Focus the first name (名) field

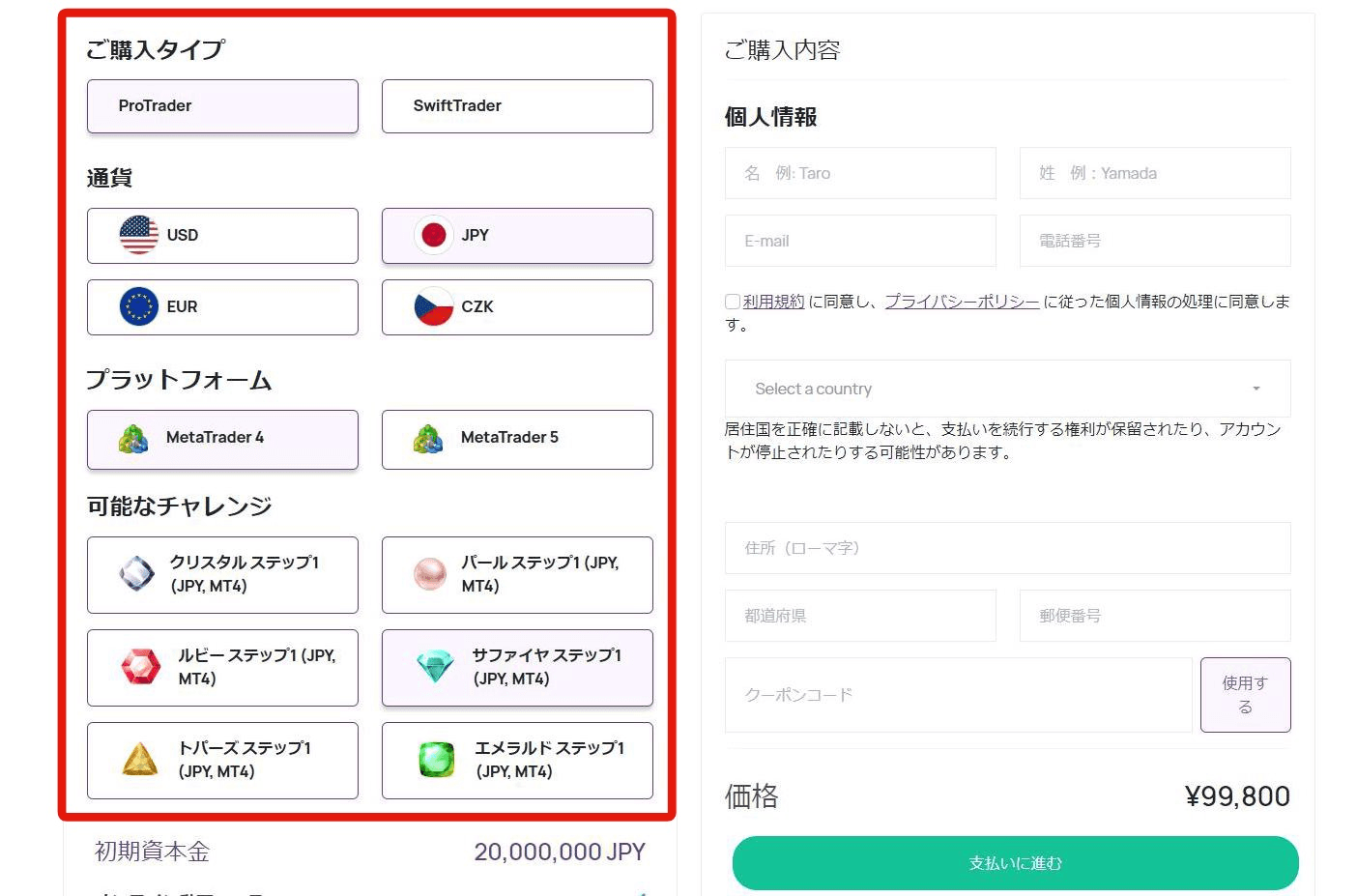860,173
